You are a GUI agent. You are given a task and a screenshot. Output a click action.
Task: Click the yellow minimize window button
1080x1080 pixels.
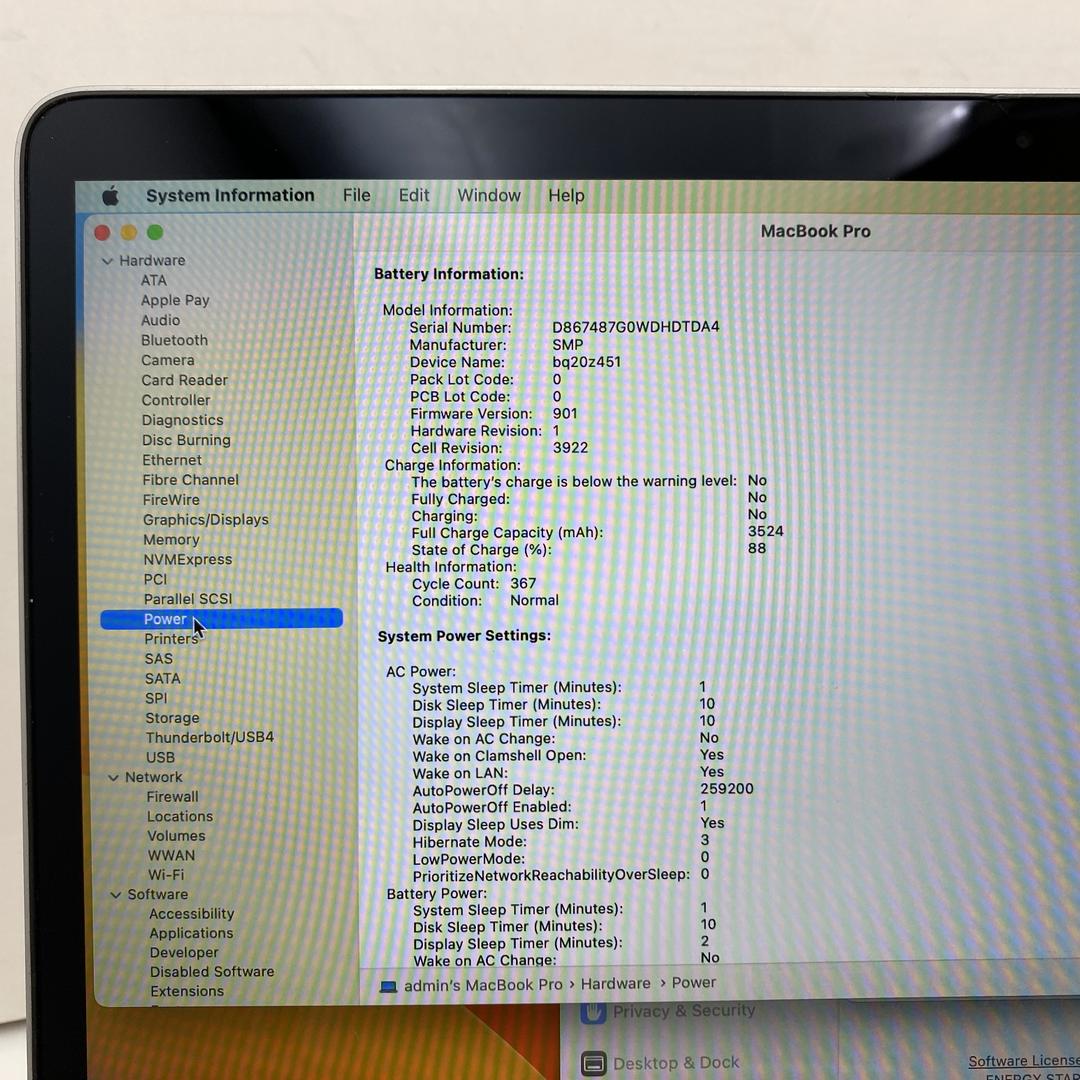pos(128,233)
